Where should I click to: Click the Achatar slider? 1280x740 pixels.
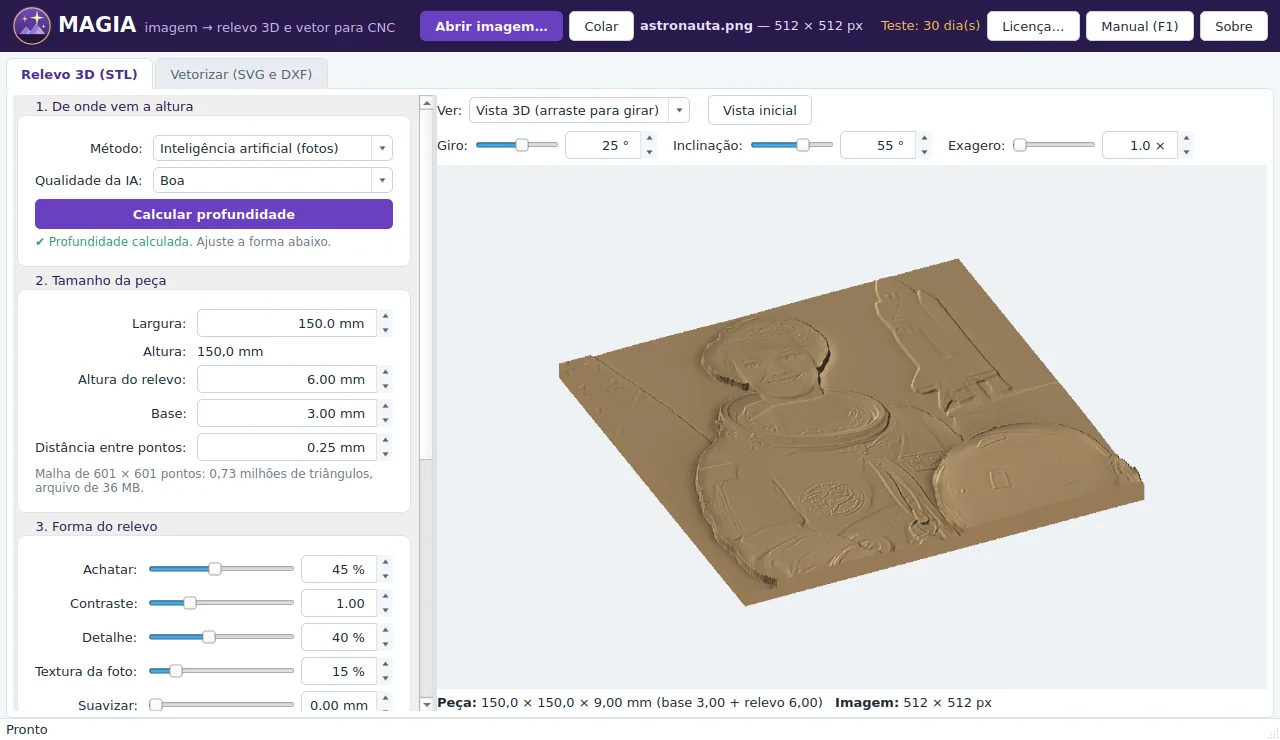pos(221,569)
